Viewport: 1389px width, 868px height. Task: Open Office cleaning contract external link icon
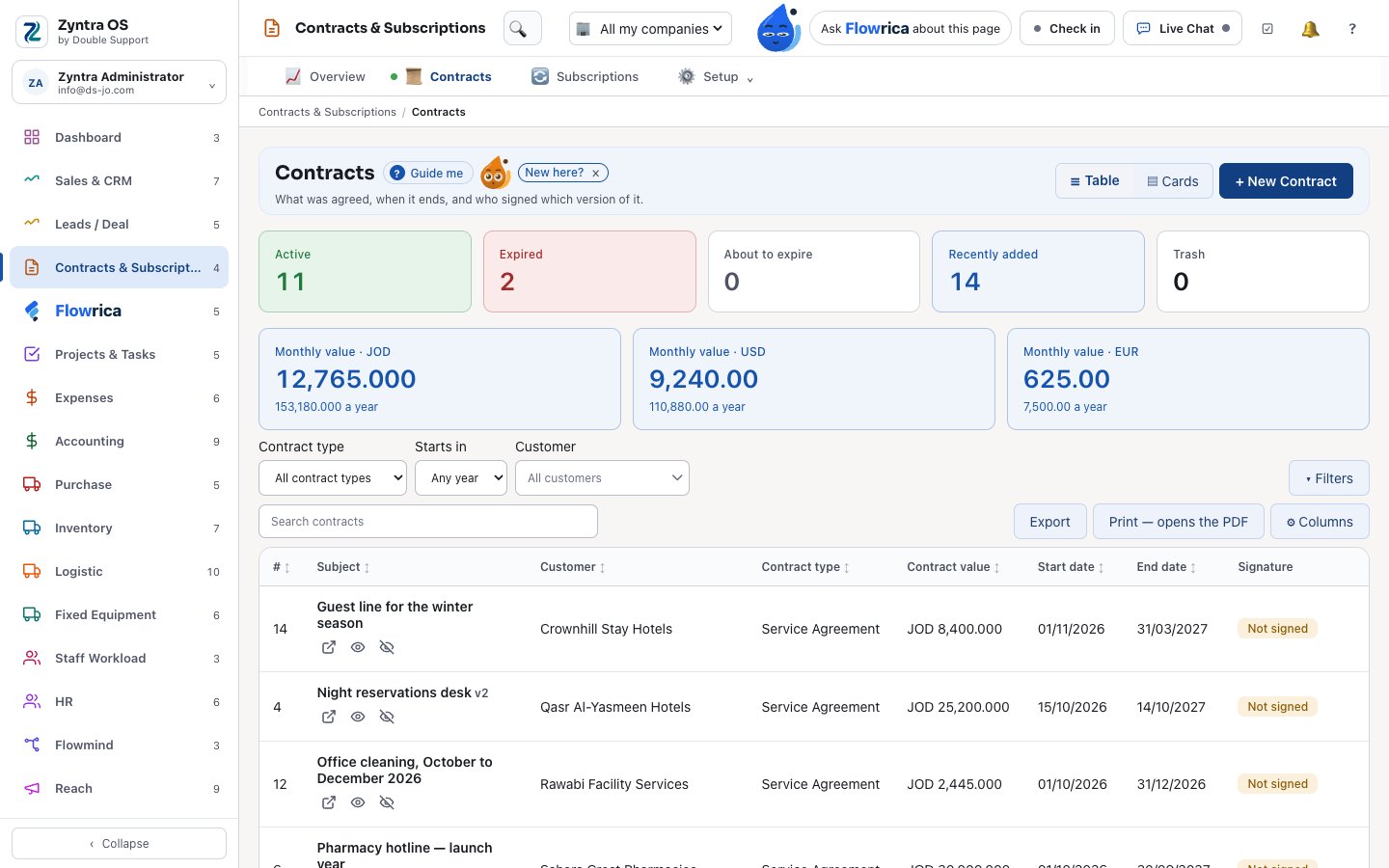tap(329, 802)
